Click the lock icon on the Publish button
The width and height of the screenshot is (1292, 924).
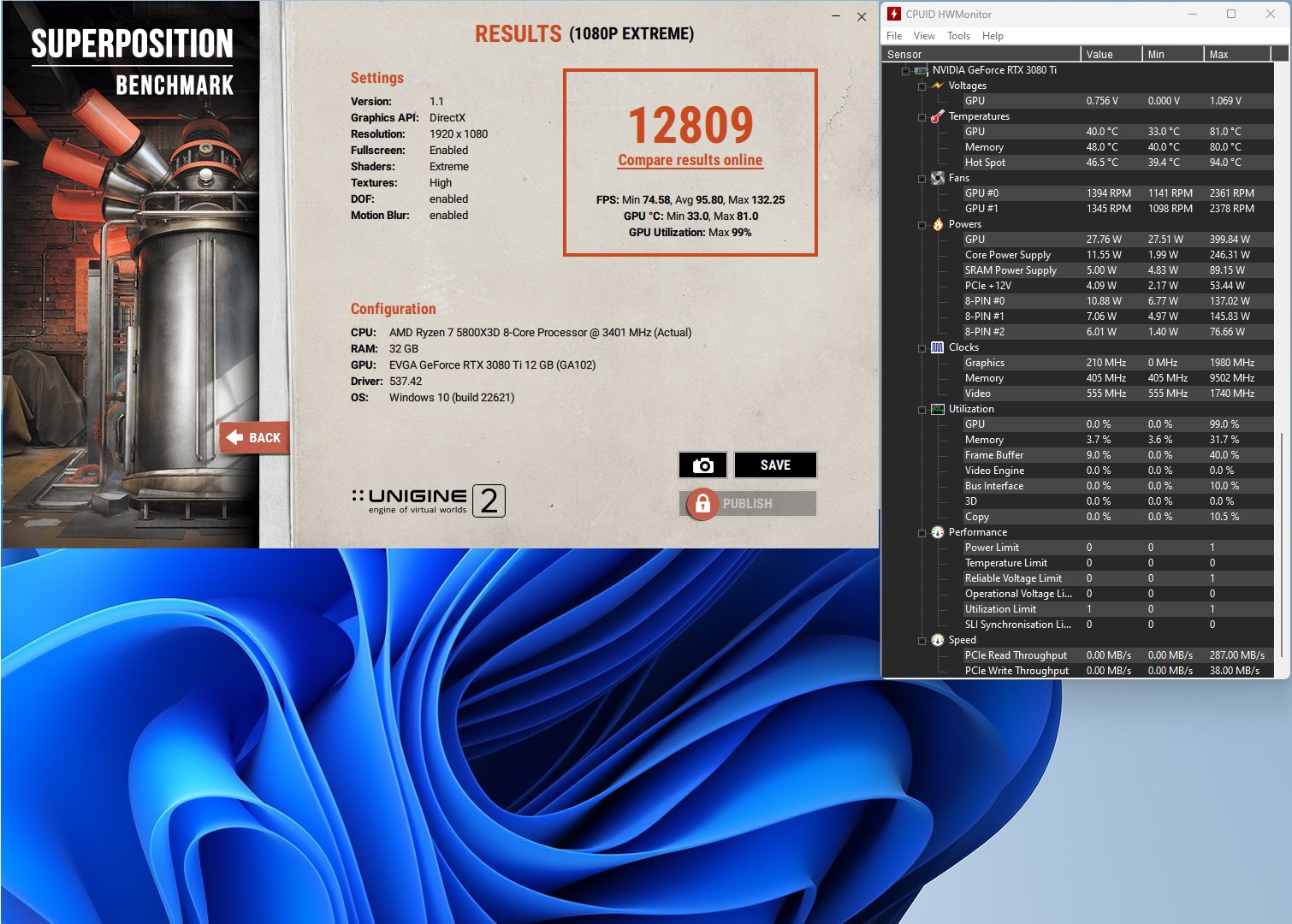pos(702,504)
